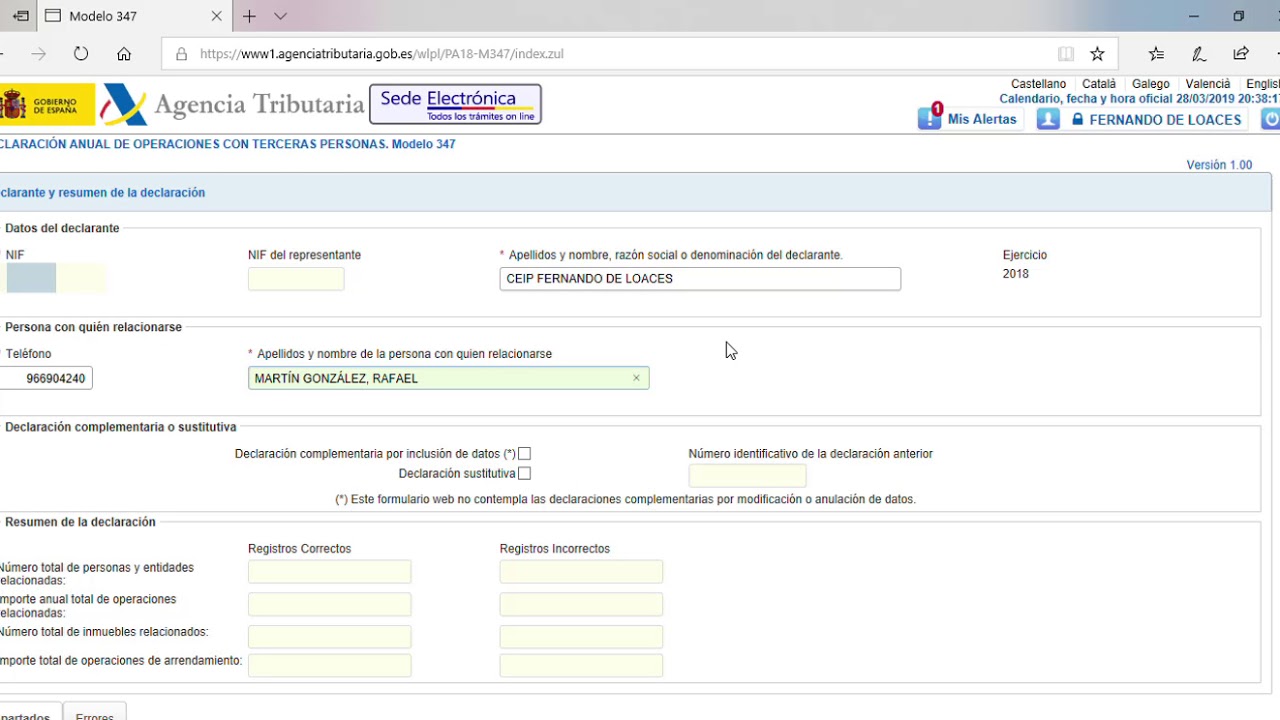Check Declaración complementaria por inclusión de datos

tap(524, 454)
